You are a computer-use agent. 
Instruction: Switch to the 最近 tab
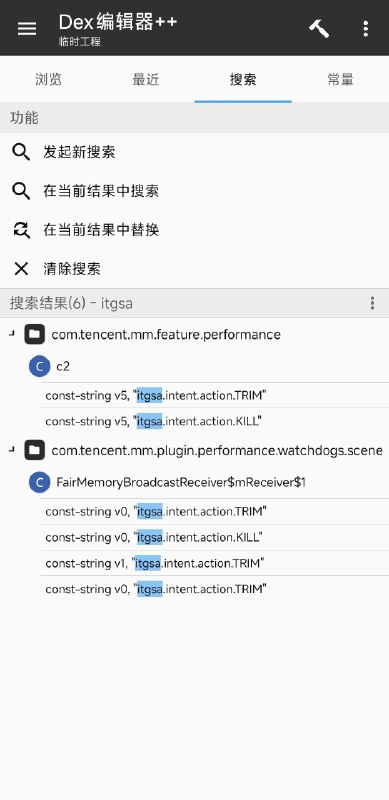point(145,80)
